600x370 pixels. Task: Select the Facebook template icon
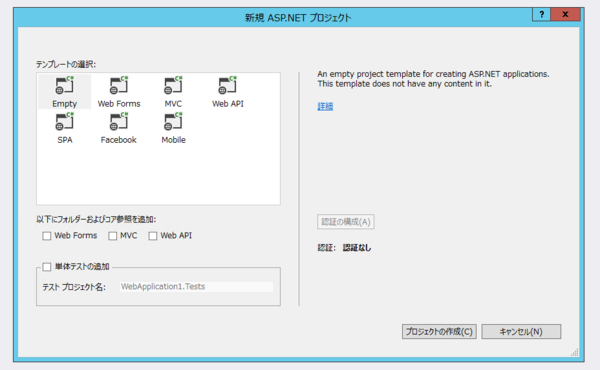click(119, 122)
